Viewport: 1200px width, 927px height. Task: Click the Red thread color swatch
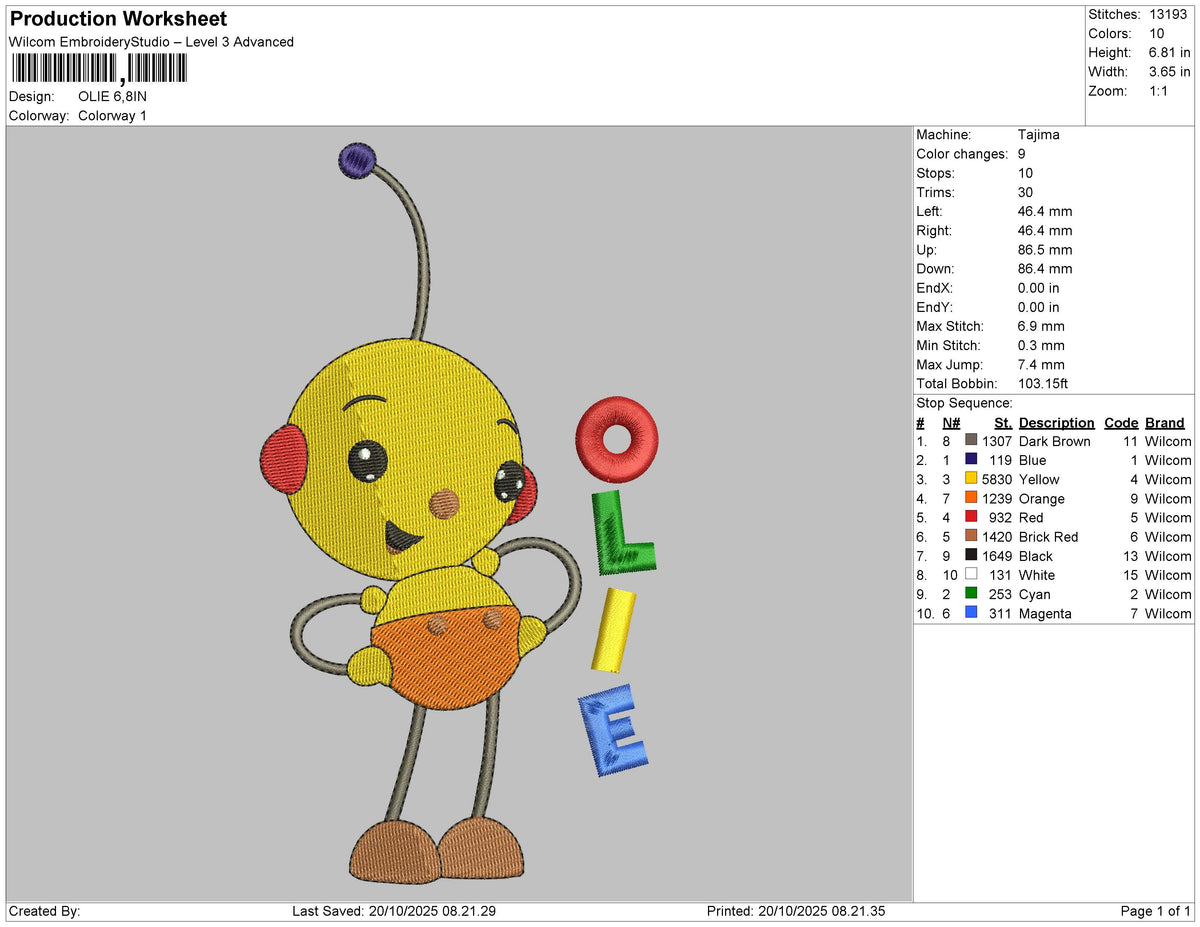pyautogui.click(x=971, y=517)
